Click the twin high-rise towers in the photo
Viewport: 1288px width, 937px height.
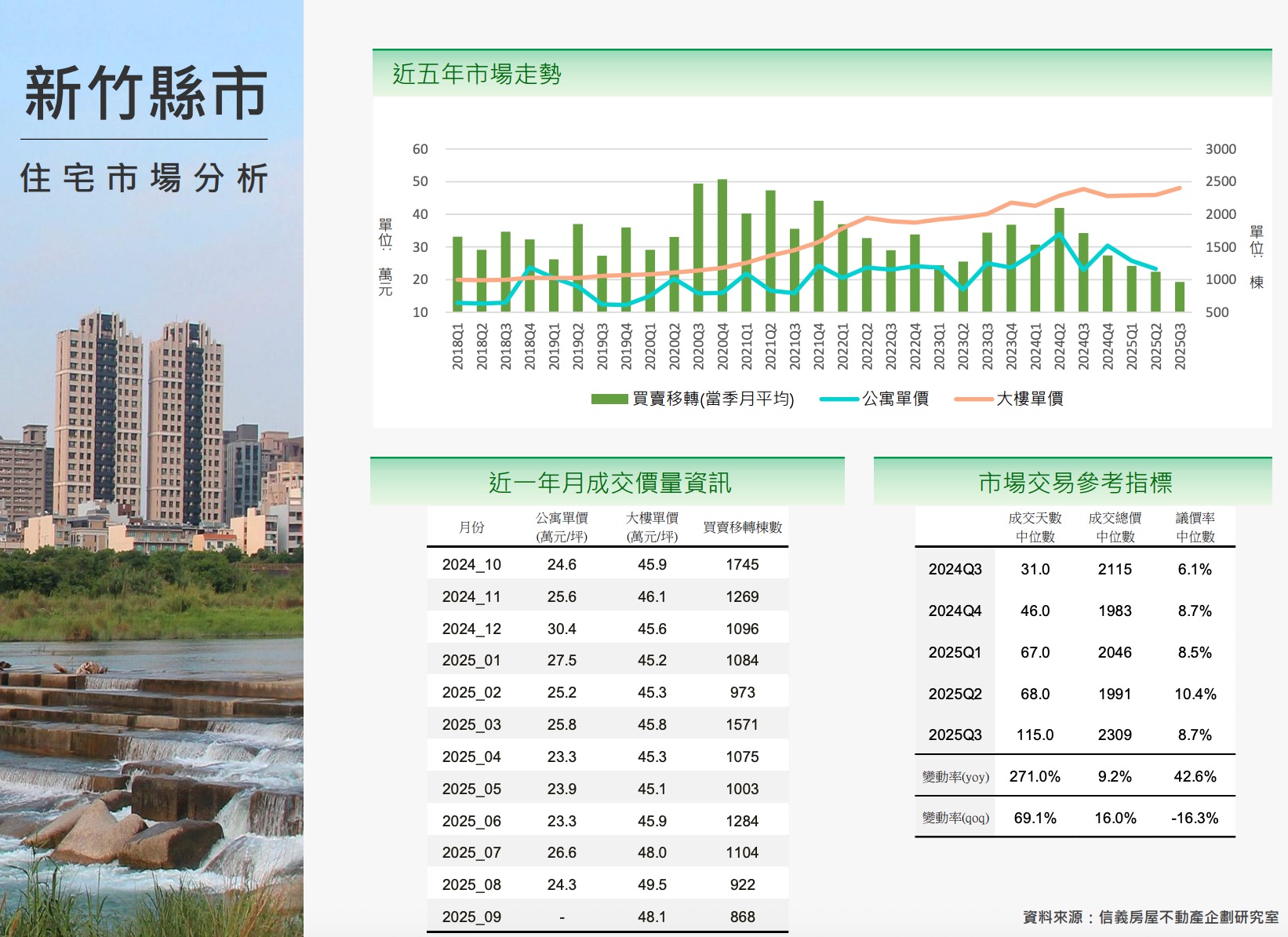point(141,416)
